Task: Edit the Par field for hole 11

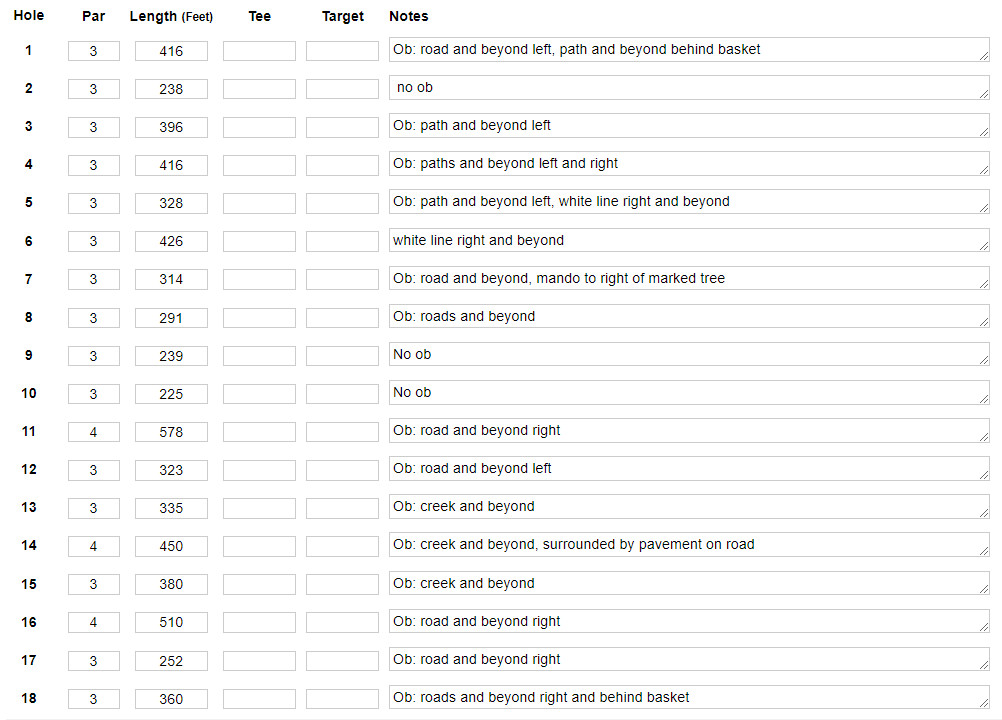Action: pyautogui.click(x=94, y=432)
